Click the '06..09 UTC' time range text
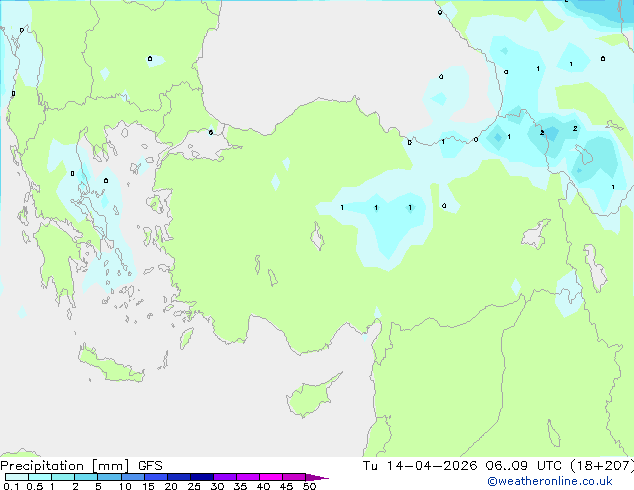The width and height of the screenshot is (634, 490). point(524,466)
